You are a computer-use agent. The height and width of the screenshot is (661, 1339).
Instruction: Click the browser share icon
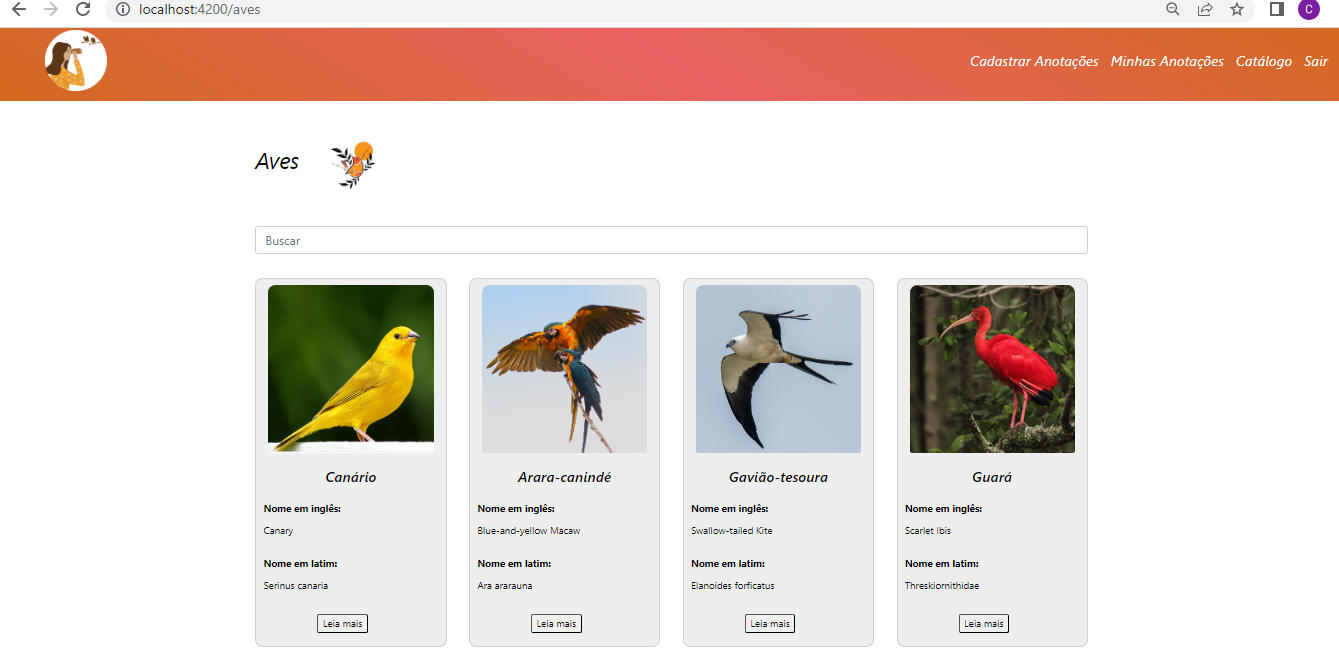(x=1204, y=10)
